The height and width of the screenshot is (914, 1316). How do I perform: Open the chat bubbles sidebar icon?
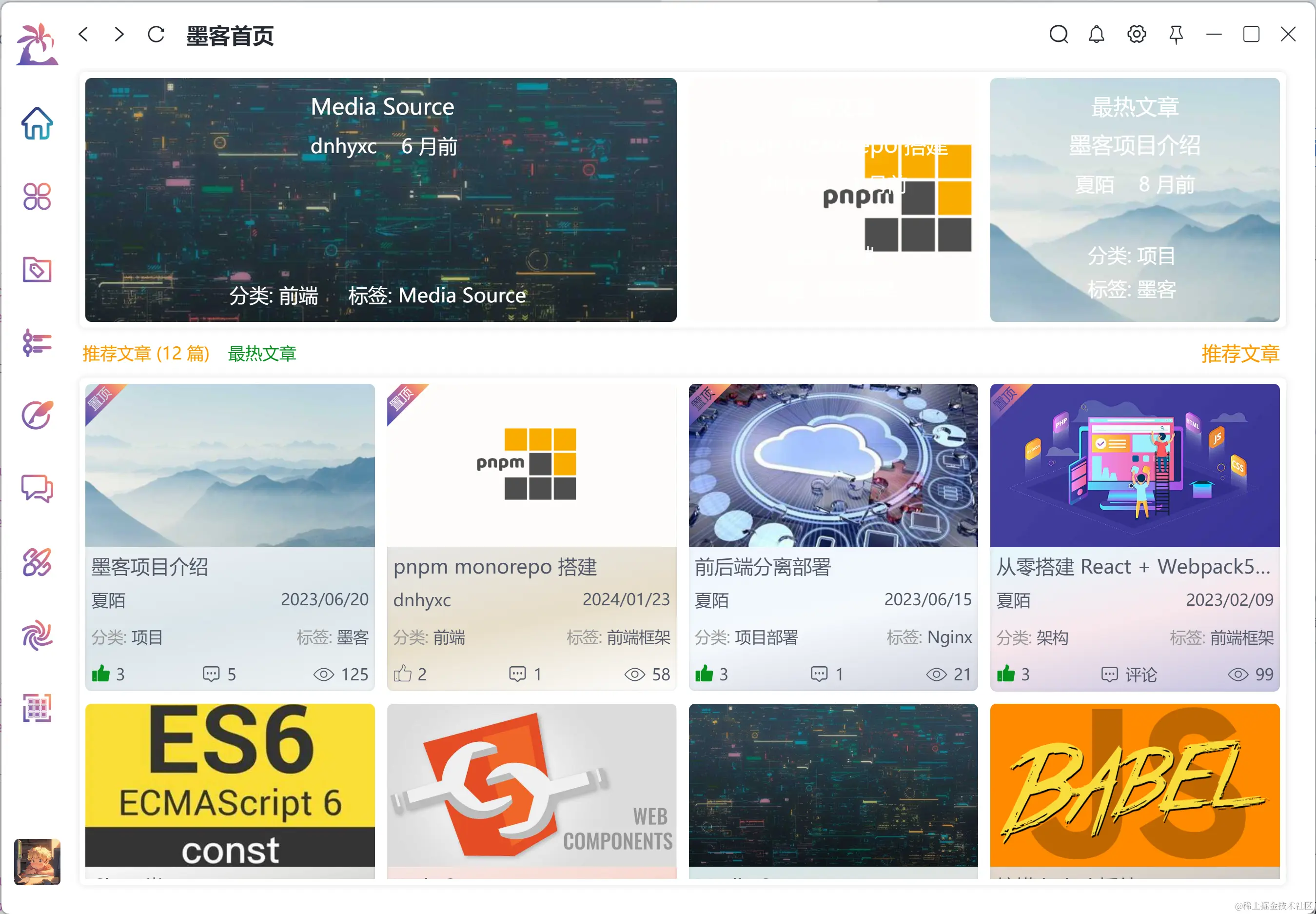tap(37, 489)
